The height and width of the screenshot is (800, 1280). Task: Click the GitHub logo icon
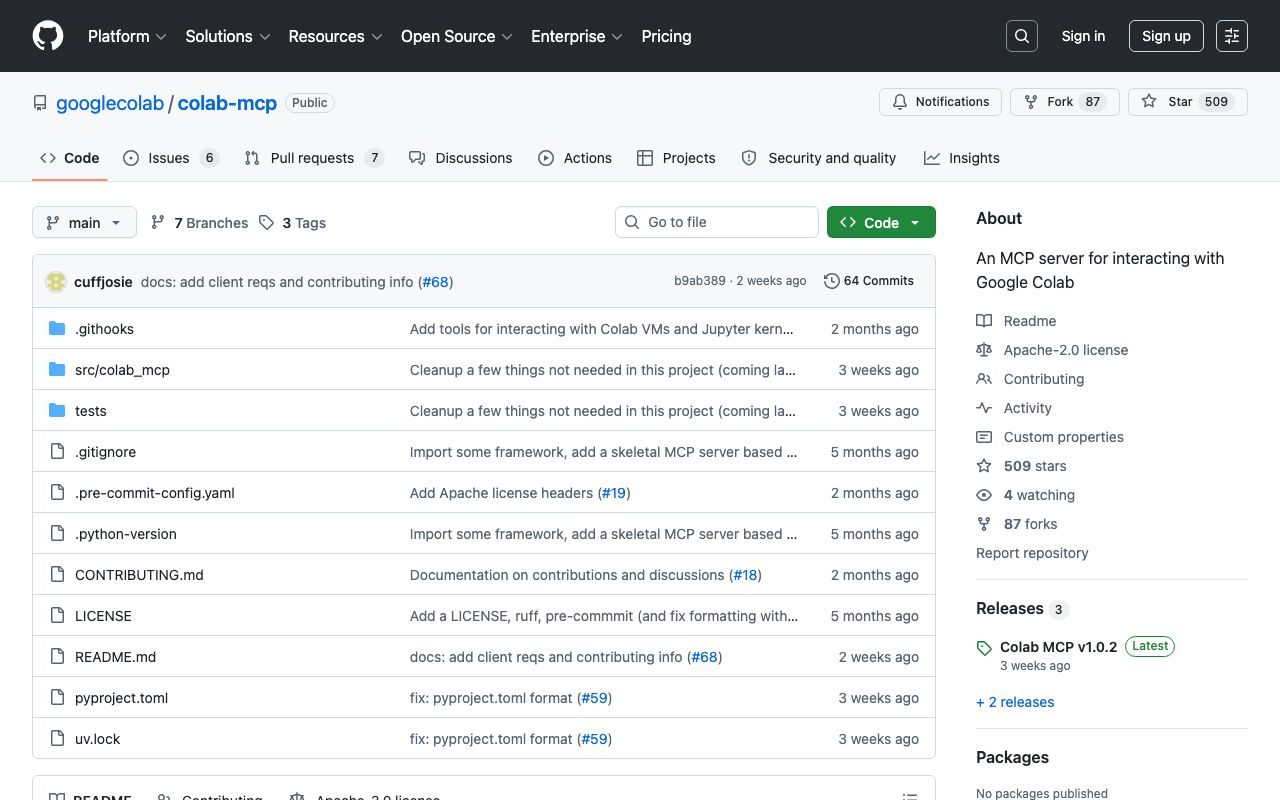coord(48,36)
